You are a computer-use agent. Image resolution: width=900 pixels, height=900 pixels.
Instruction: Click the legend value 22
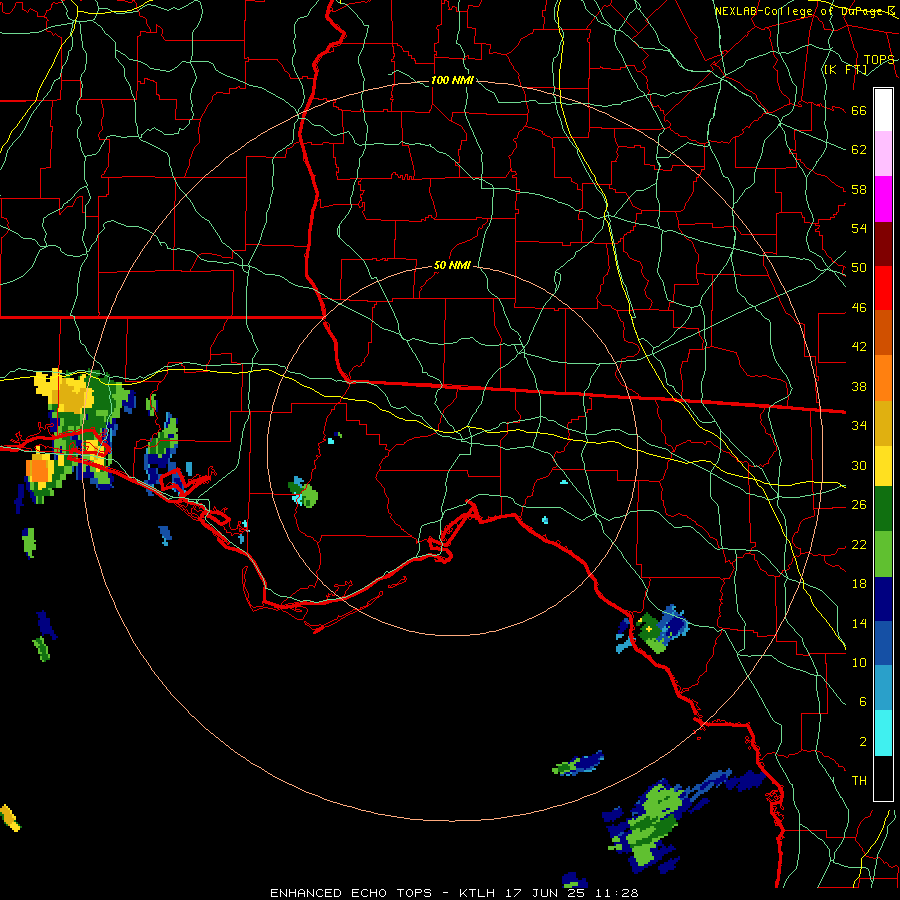(859, 544)
